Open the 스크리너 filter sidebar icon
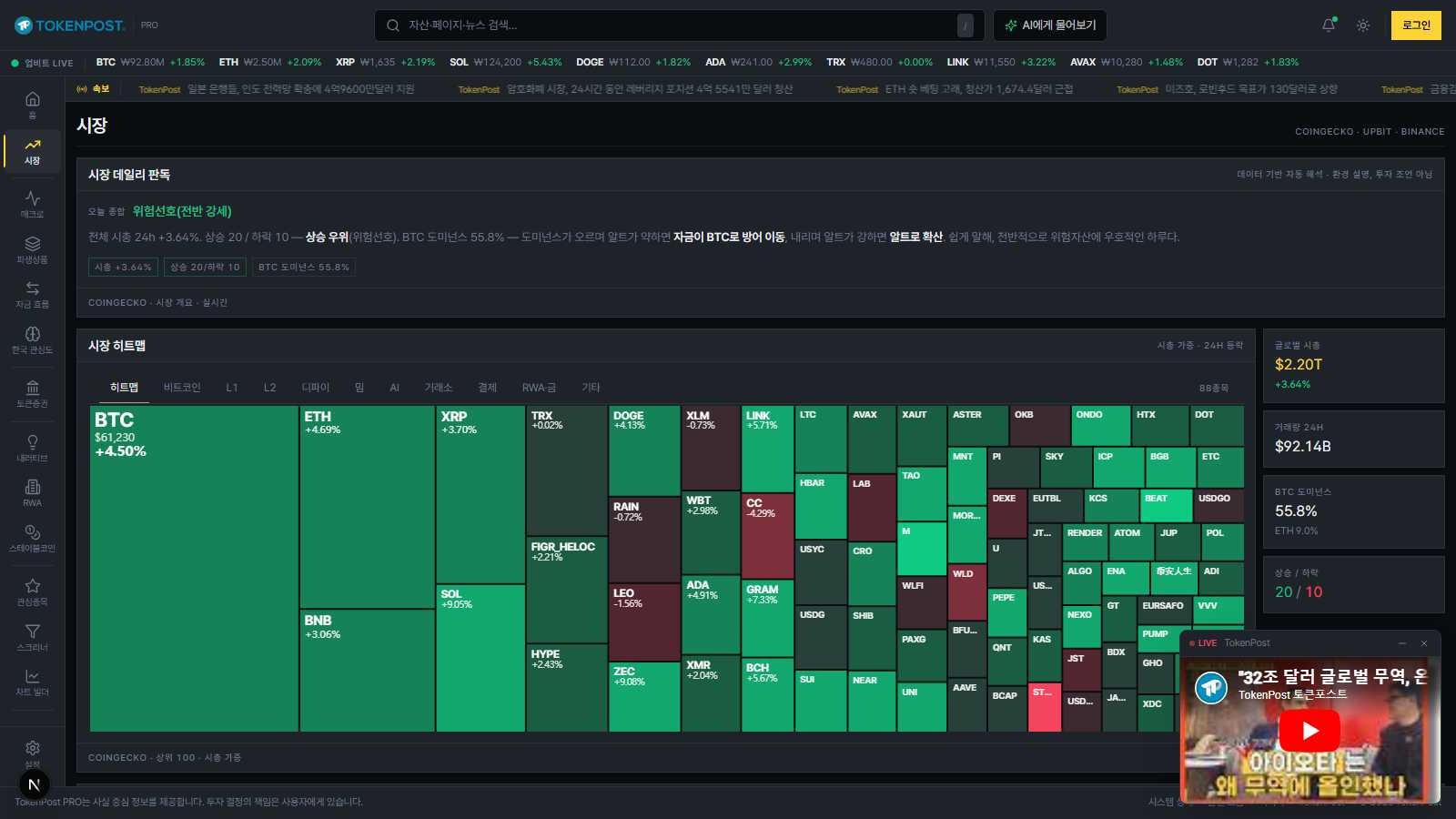1456x819 pixels. pos(33,637)
